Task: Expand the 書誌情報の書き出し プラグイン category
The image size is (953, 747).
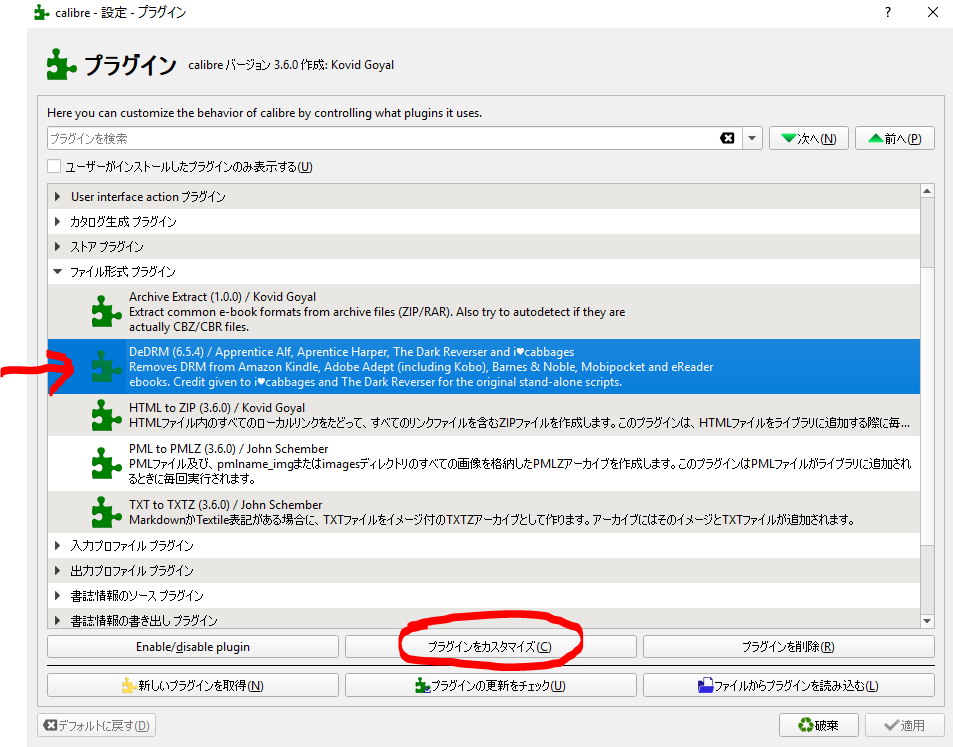Action: [x=58, y=620]
